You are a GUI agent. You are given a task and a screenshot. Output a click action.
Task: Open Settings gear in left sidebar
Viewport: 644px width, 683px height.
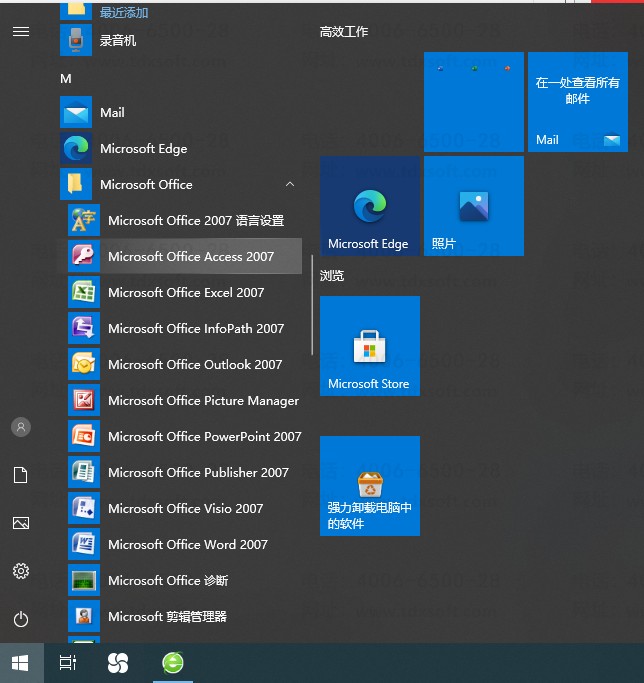coord(20,571)
